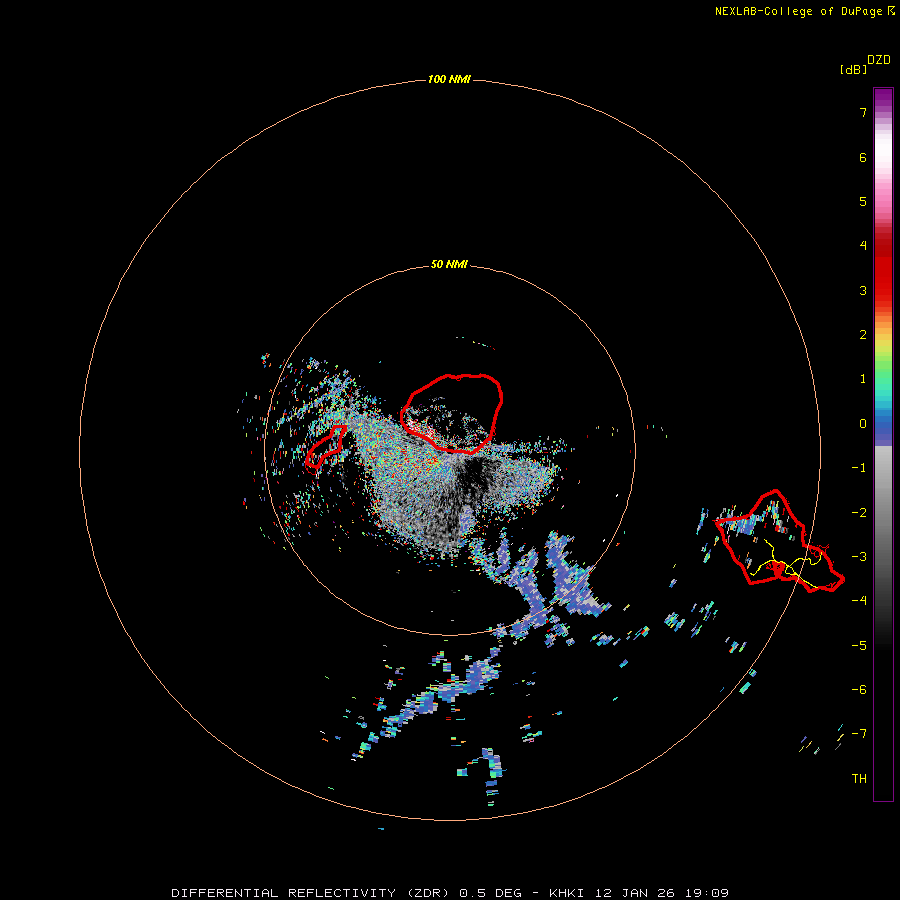The image size is (900, 900).
Task: Click the -5 value on the color scale
Action: pyautogui.click(x=859, y=646)
